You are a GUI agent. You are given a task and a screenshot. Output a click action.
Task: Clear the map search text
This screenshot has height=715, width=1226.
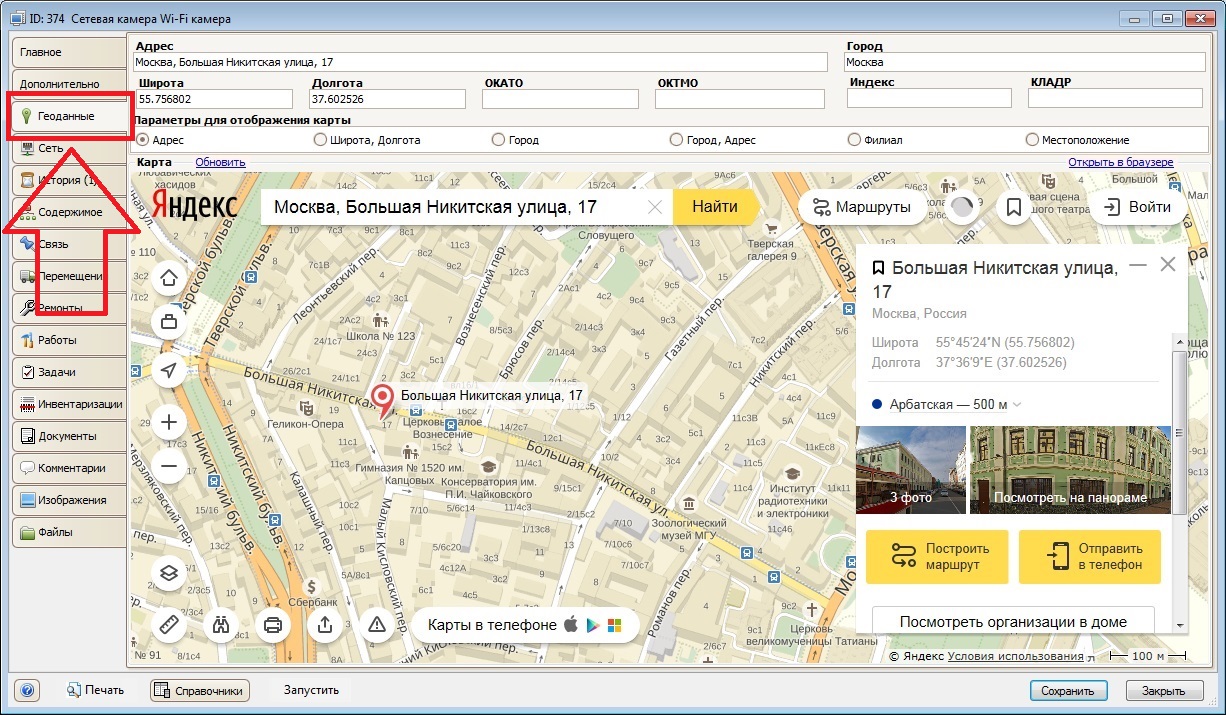pyautogui.click(x=655, y=207)
